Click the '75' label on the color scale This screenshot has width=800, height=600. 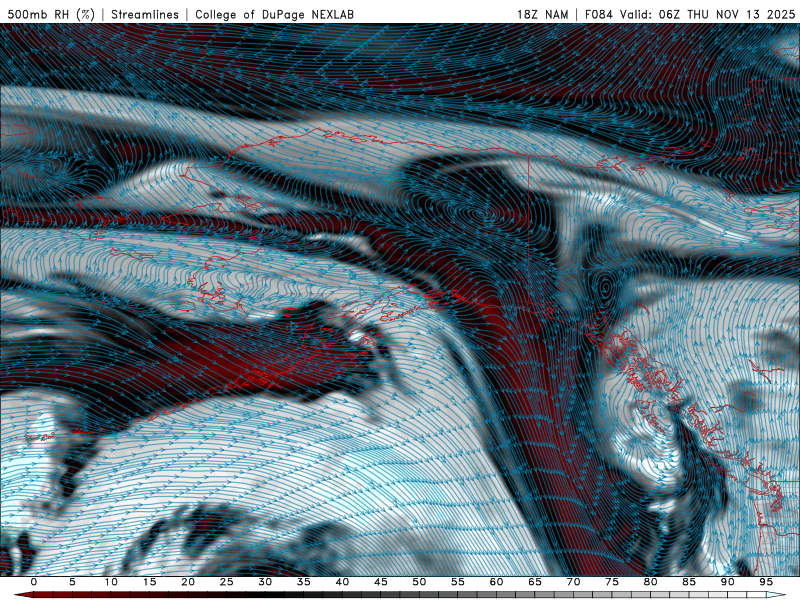point(612,582)
